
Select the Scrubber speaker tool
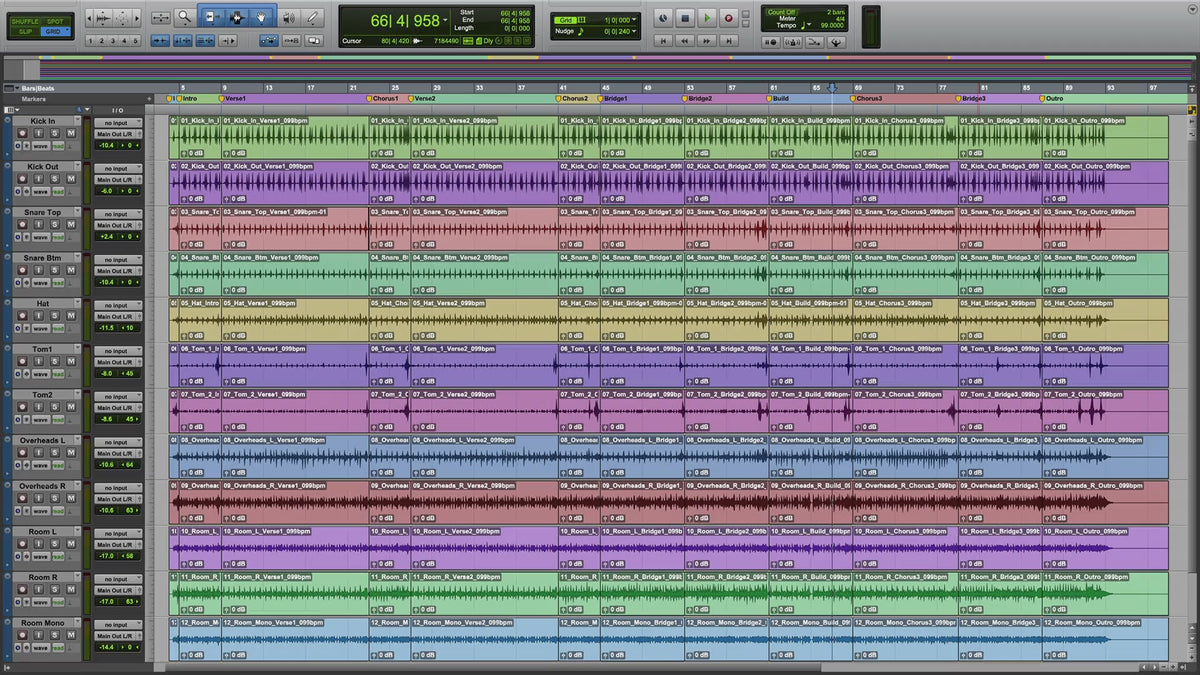pyautogui.click(x=288, y=17)
